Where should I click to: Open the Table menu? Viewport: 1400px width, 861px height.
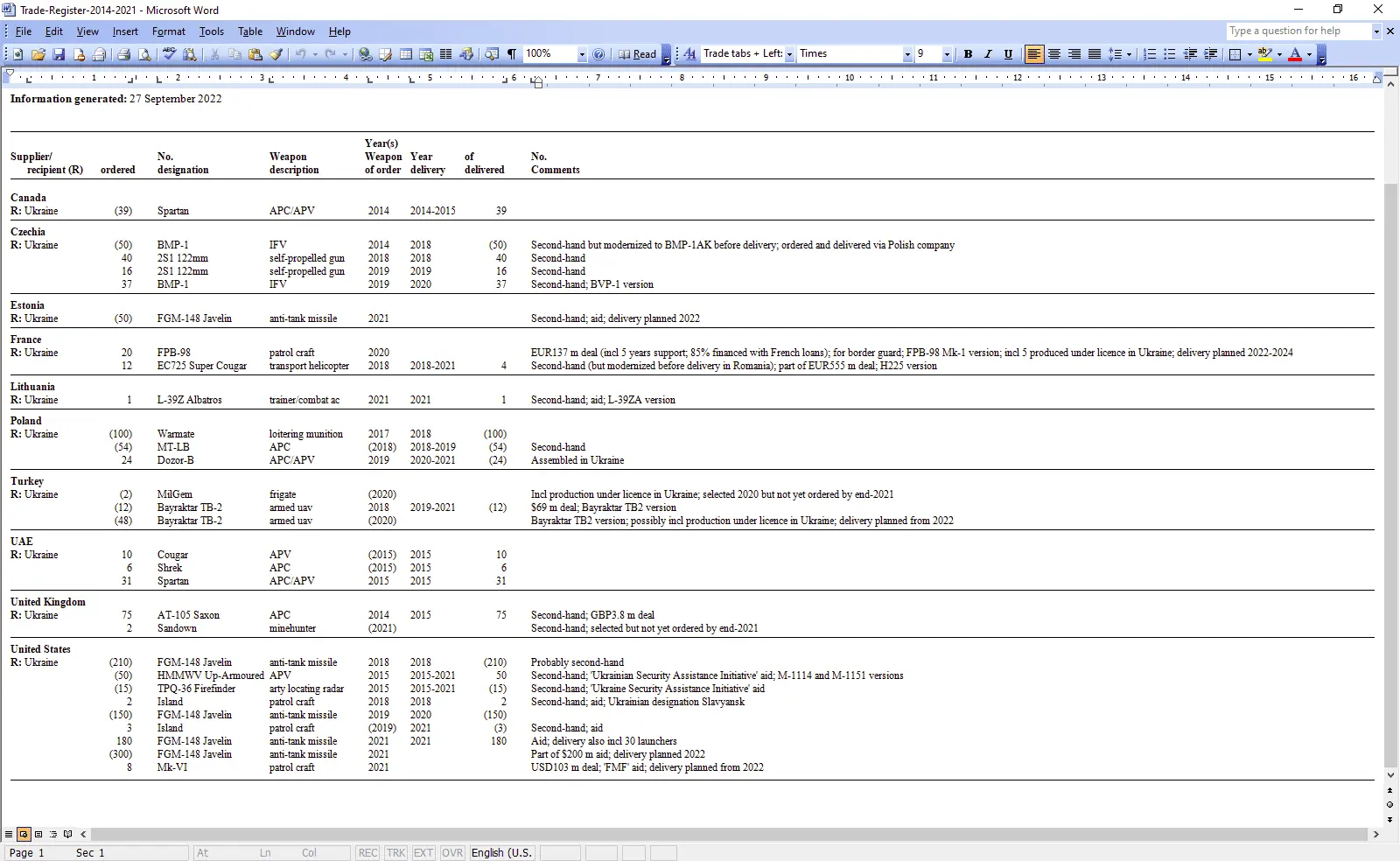[249, 31]
